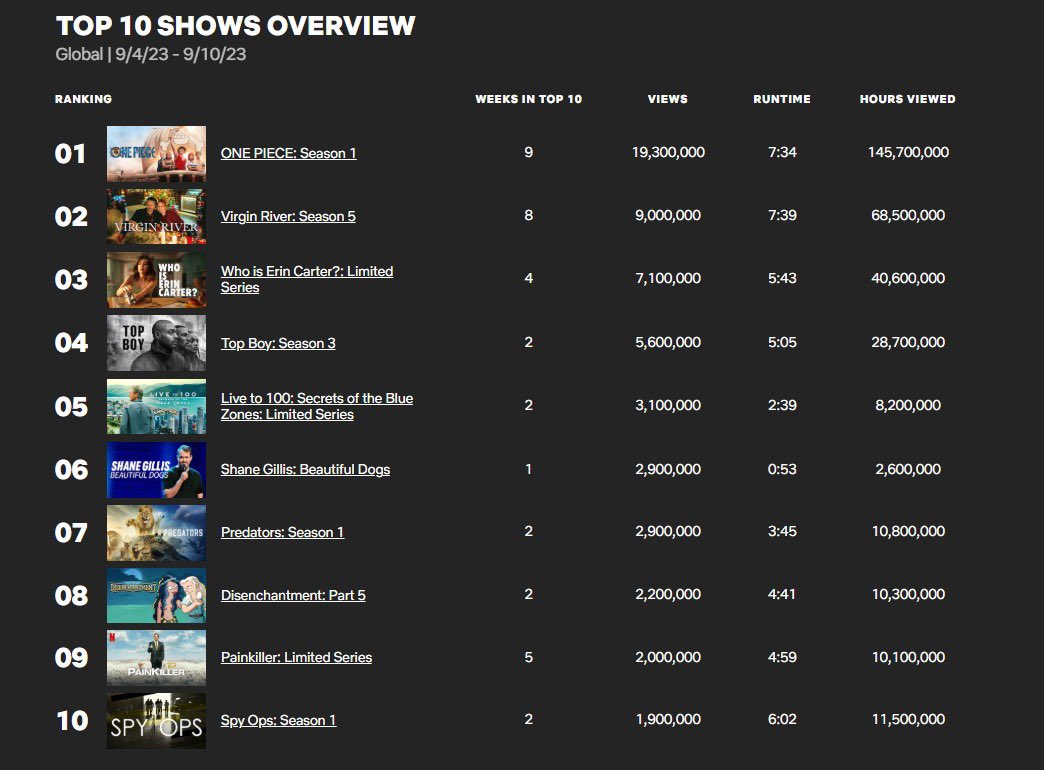Open the ONE PIECE: Season 1 link
The image size is (1044, 770).
288,153
